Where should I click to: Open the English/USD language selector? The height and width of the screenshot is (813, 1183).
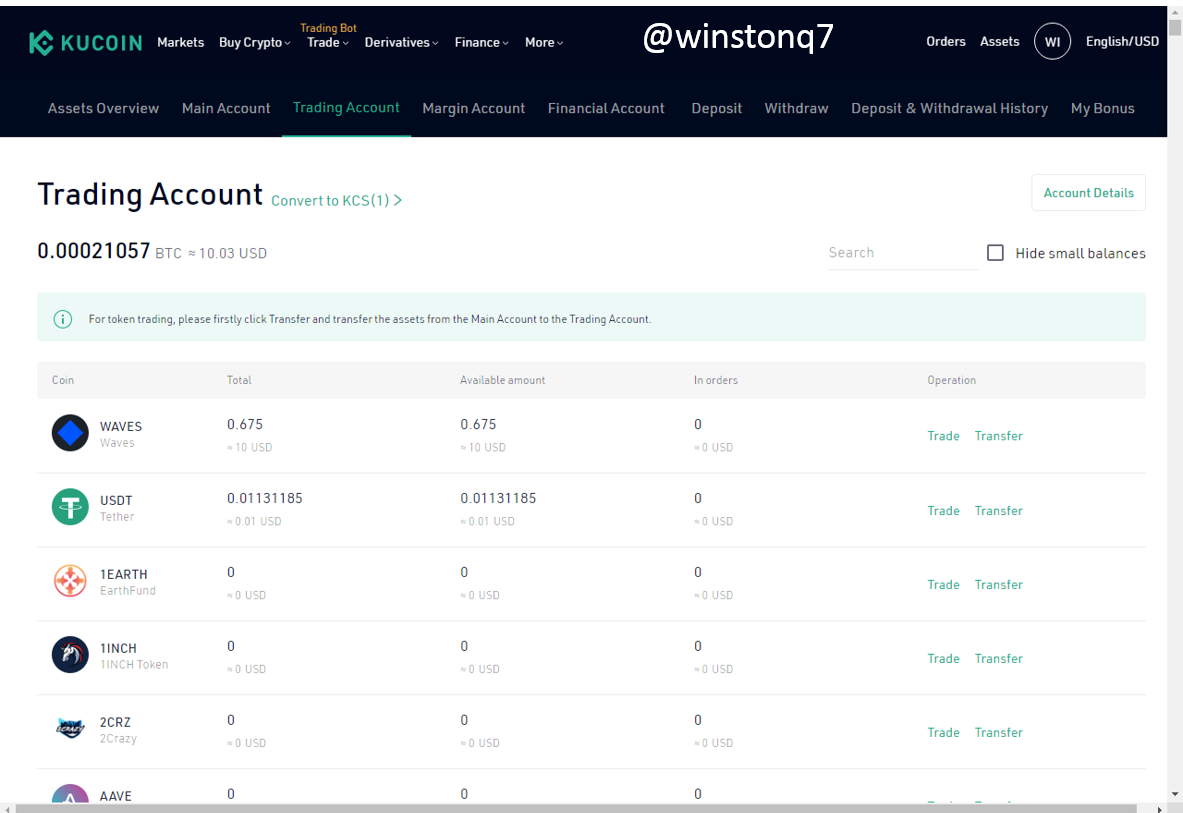click(x=1122, y=41)
